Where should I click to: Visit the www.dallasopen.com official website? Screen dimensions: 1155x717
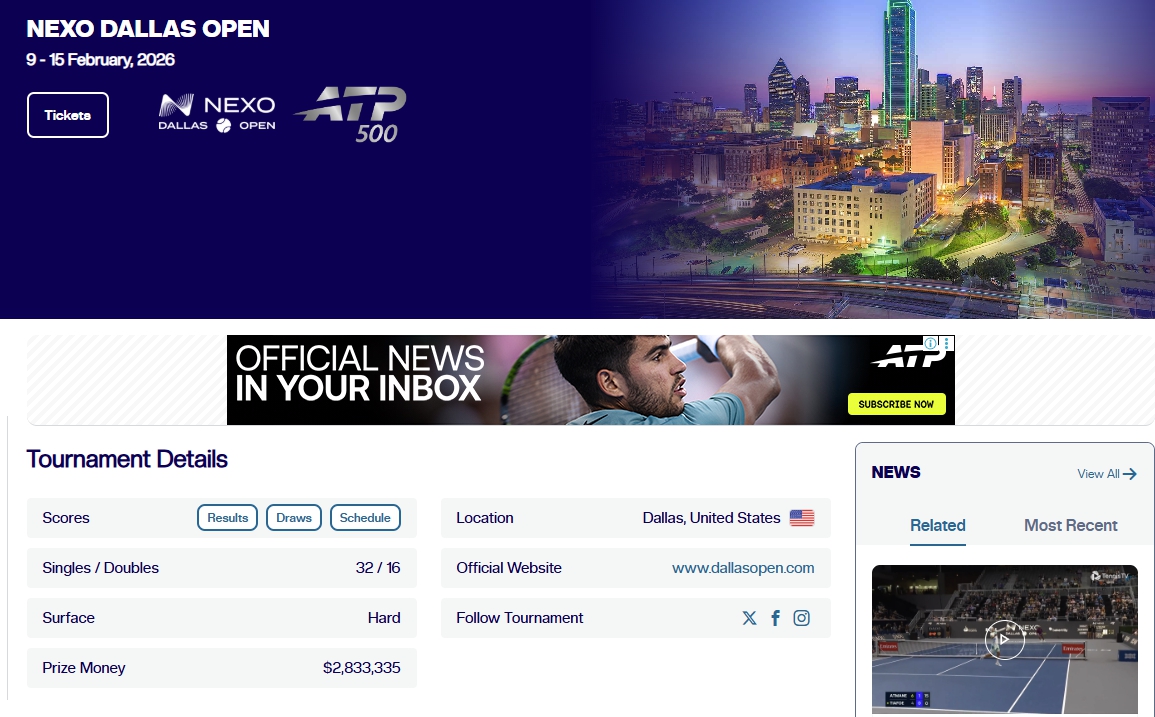click(742, 568)
